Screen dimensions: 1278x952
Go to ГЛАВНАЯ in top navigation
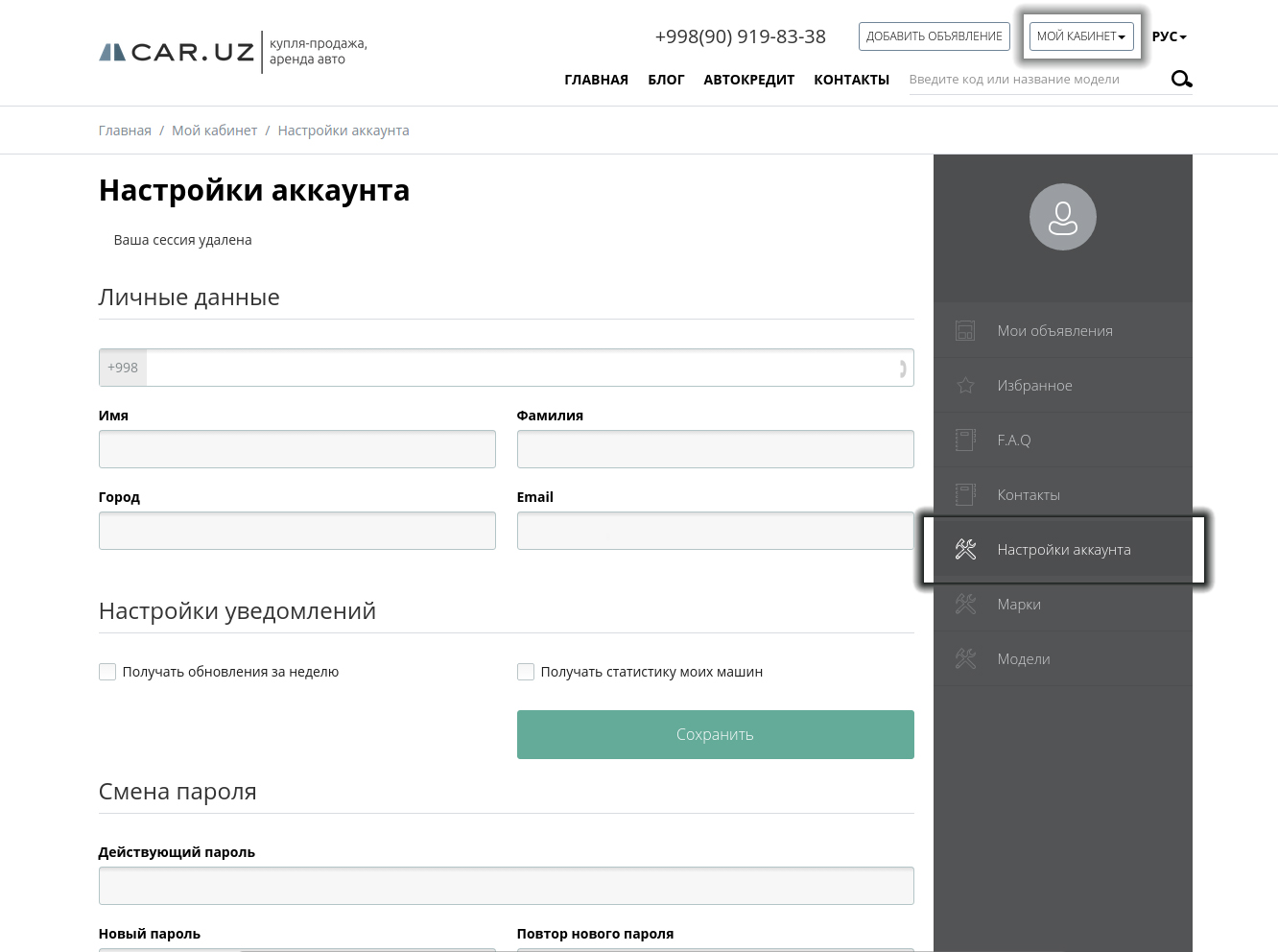click(597, 80)
